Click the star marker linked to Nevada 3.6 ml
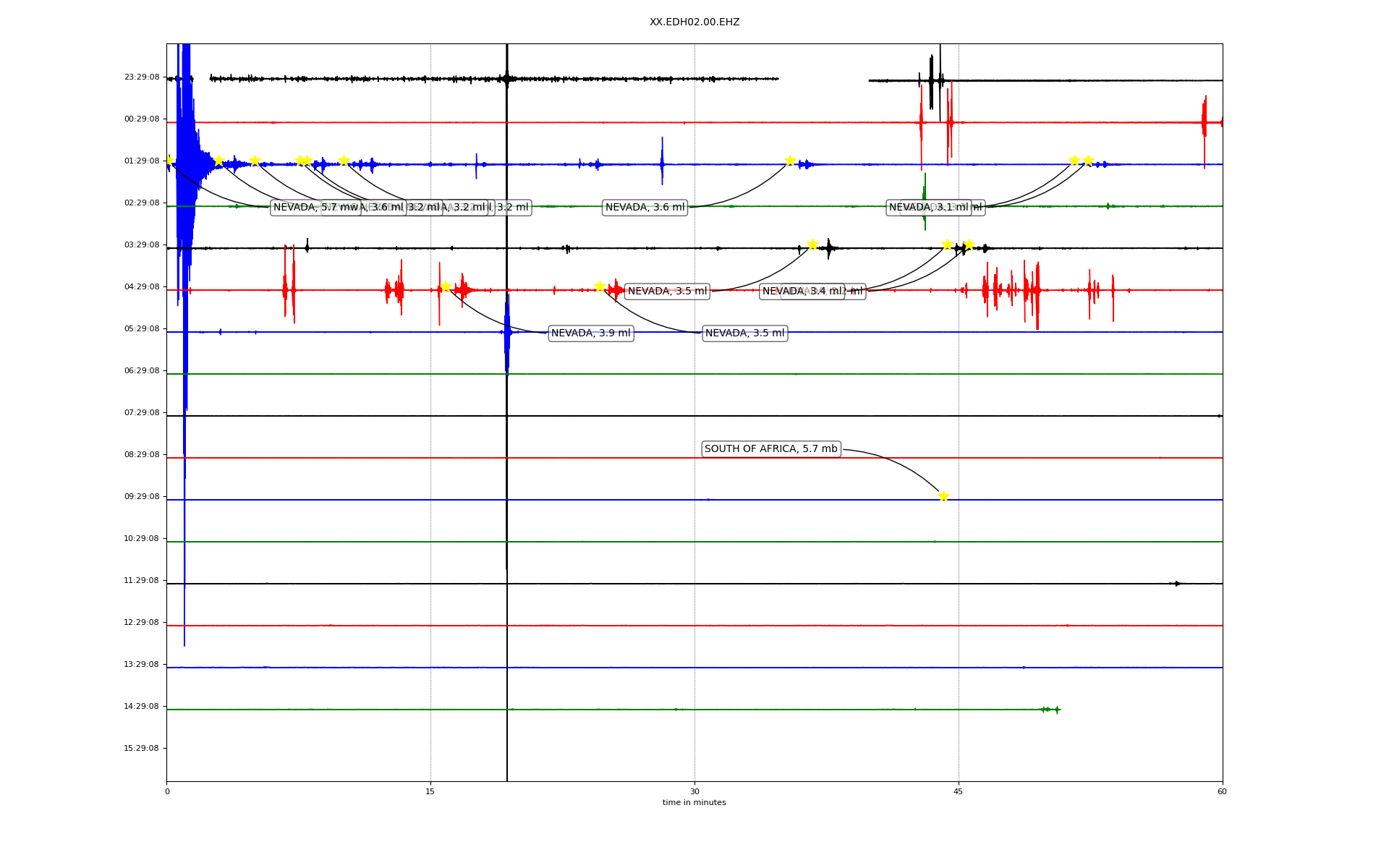This screenshot has height=868, width=1389. click(790, 161)
